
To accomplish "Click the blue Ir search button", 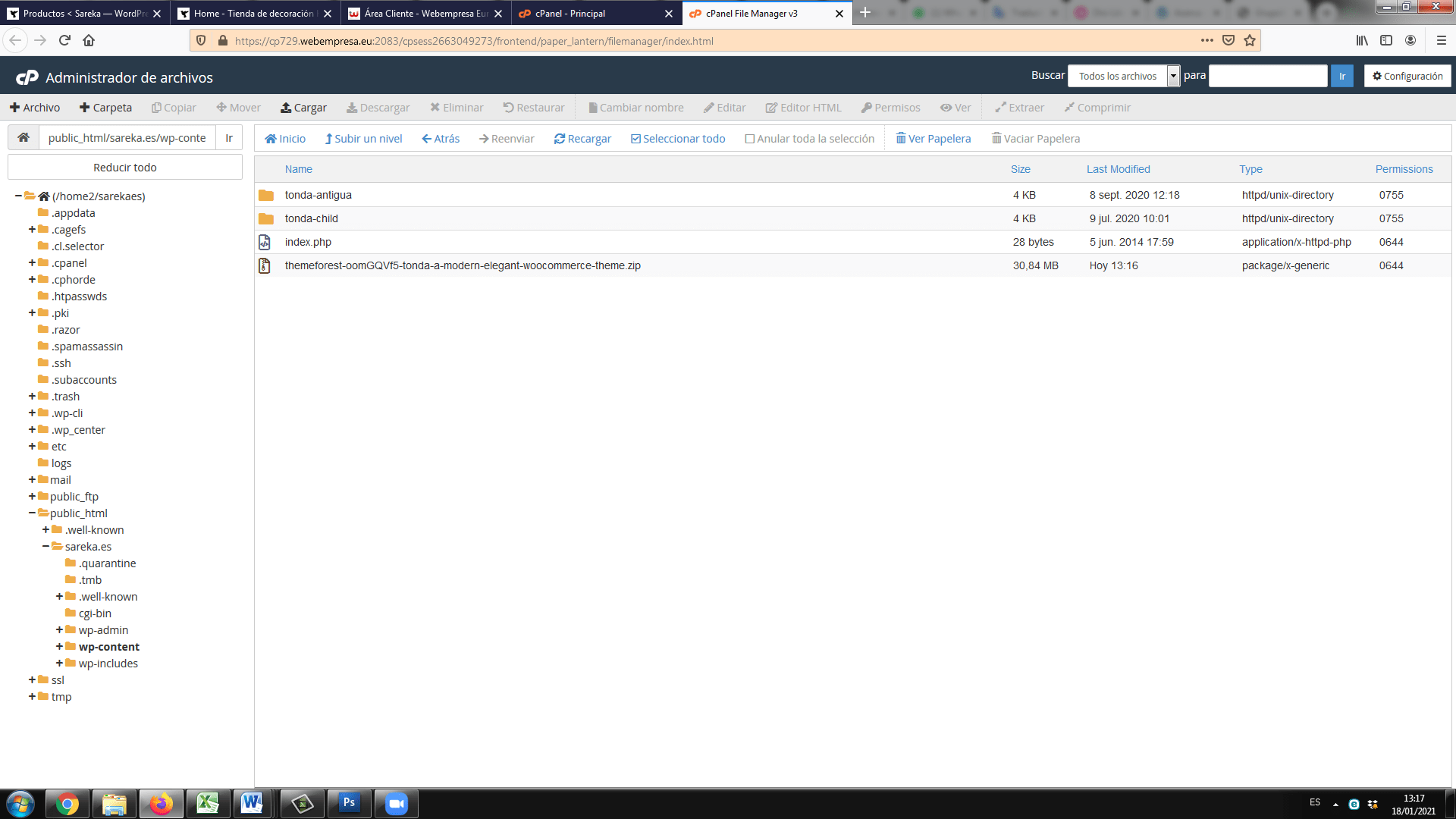I will point(1341,76).
